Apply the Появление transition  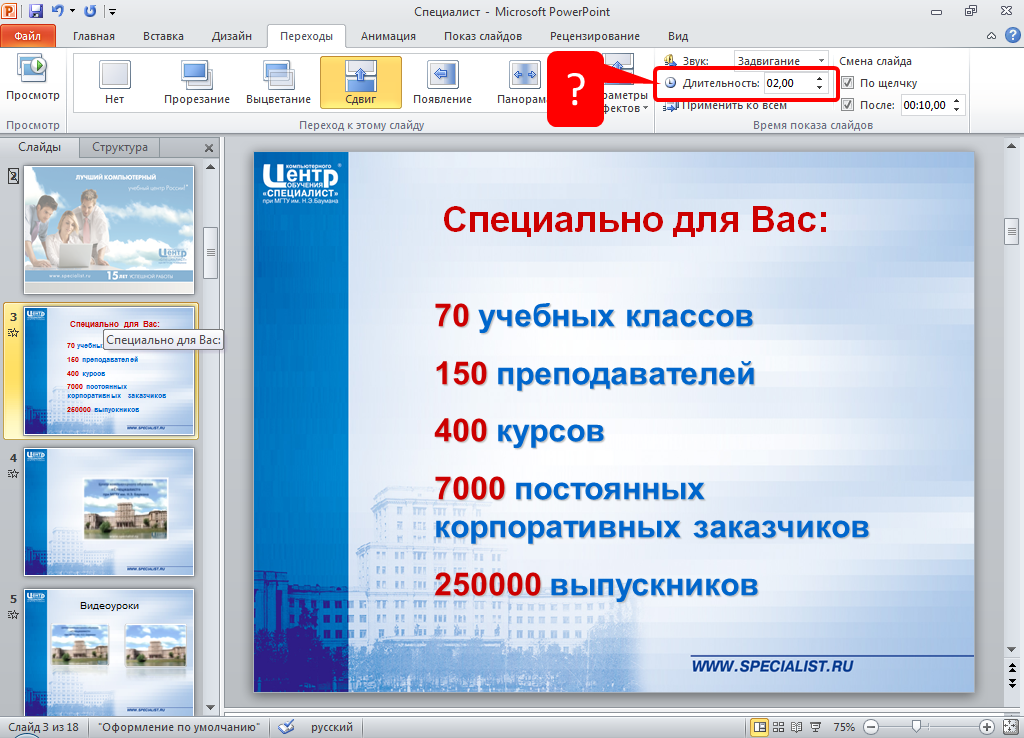442,81
